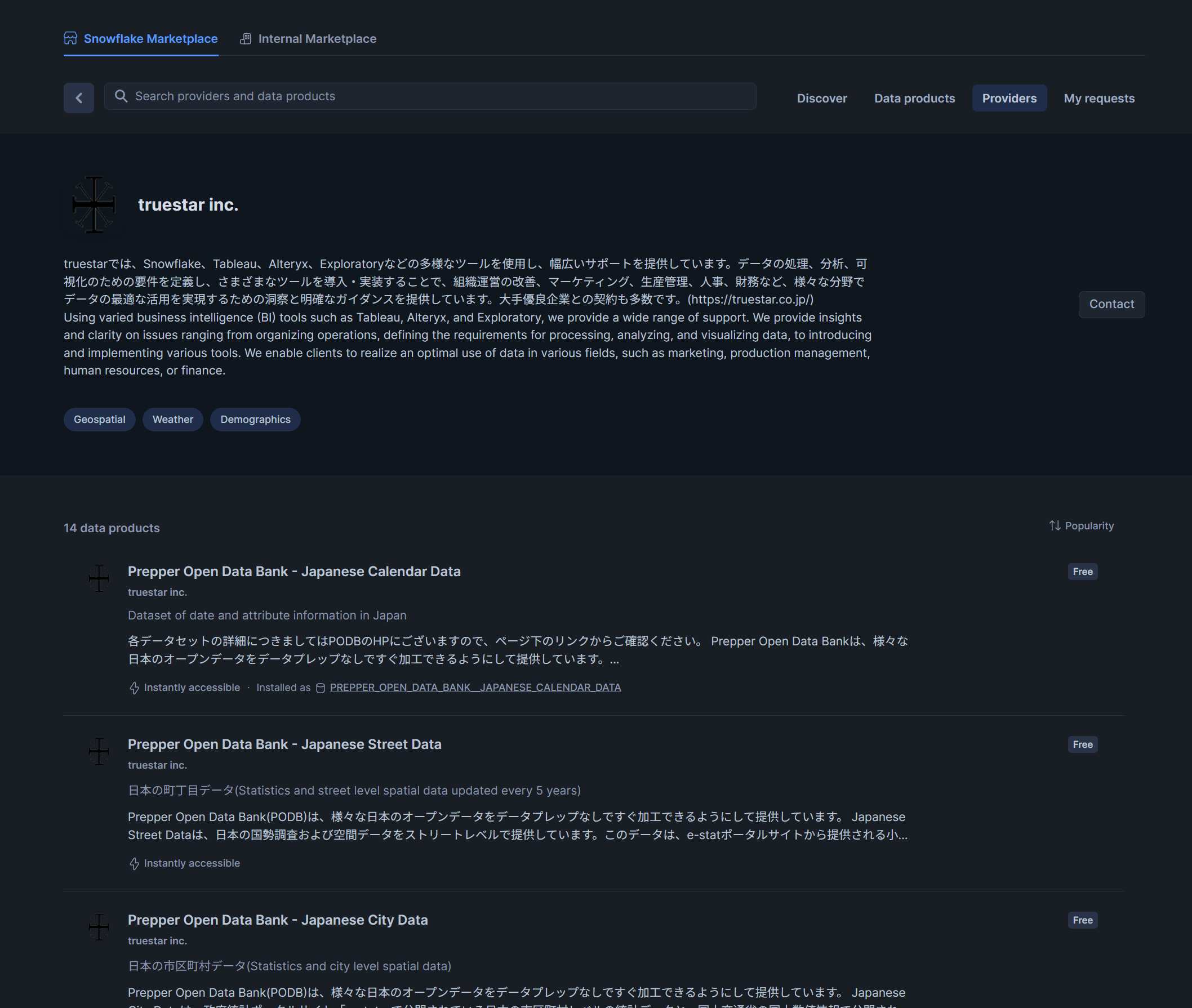The image size is (1192, 1008).
Task: Click the City Data subtitle about city level spatial data
Action: (290, 966)
